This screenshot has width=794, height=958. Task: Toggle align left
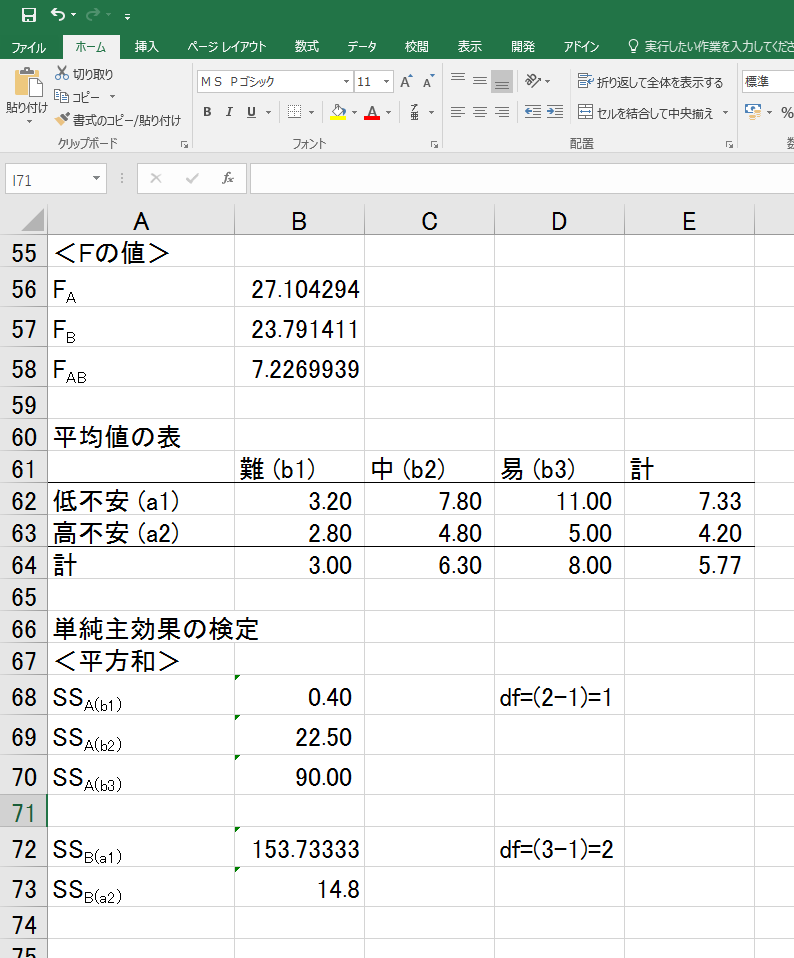[x=458, y=112]
